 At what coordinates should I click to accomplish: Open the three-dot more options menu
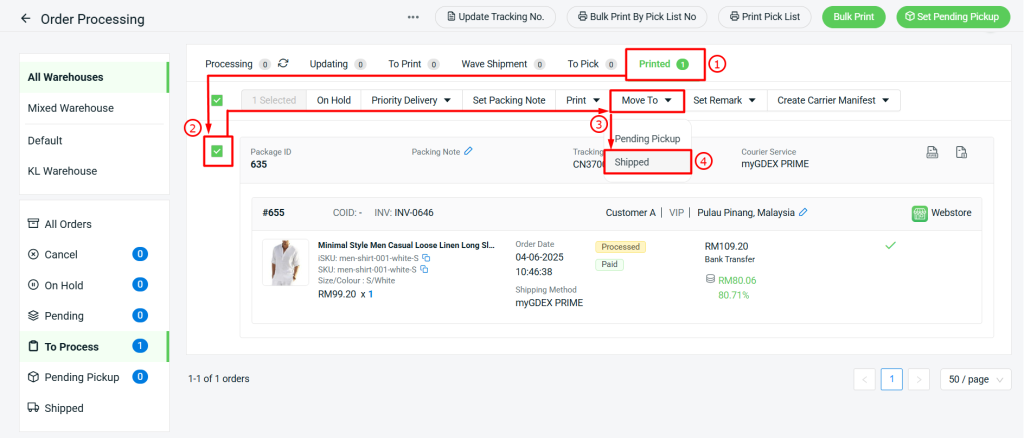[x=413, y=18]
